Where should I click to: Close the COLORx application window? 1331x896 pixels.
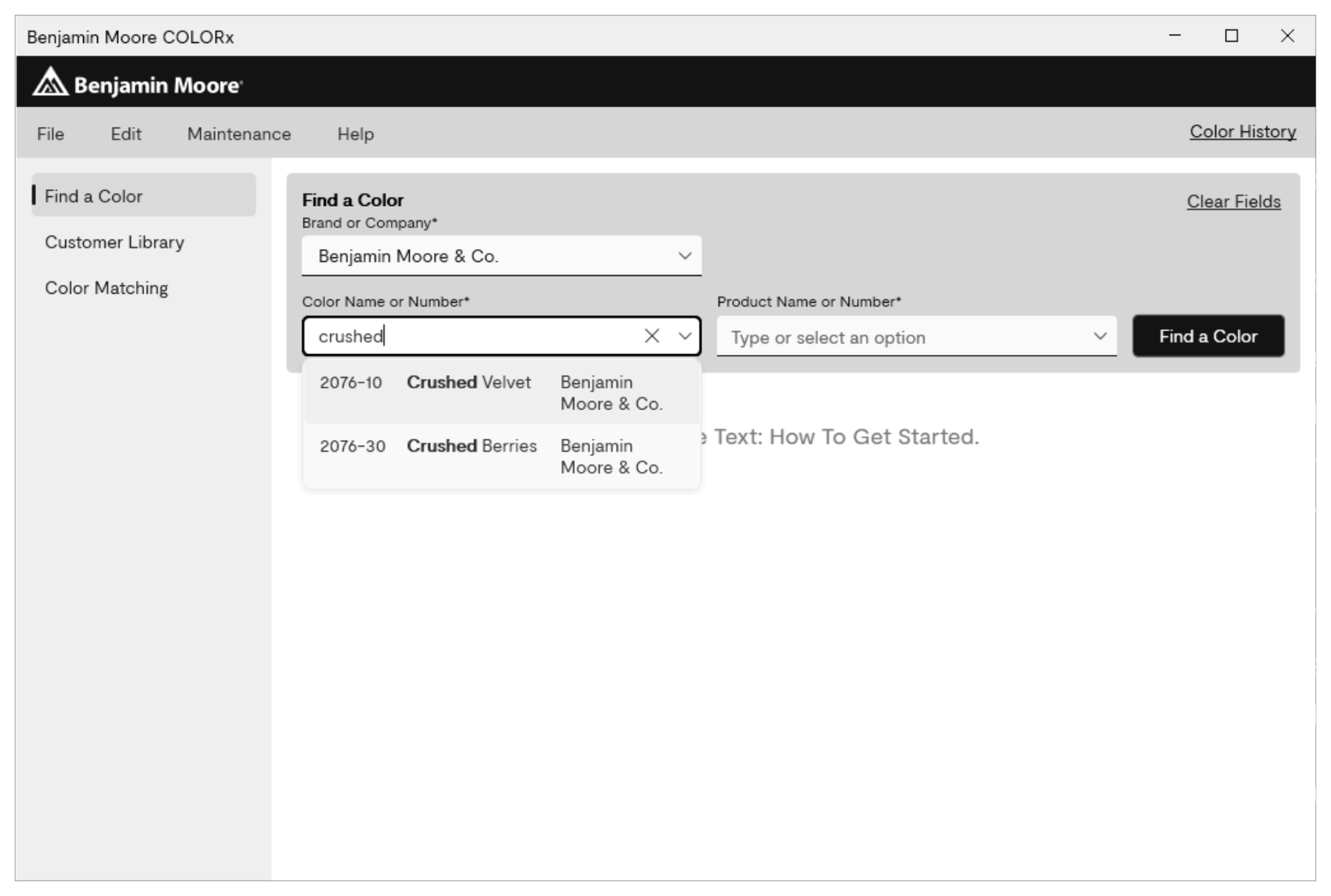[x=1287, y=35]
